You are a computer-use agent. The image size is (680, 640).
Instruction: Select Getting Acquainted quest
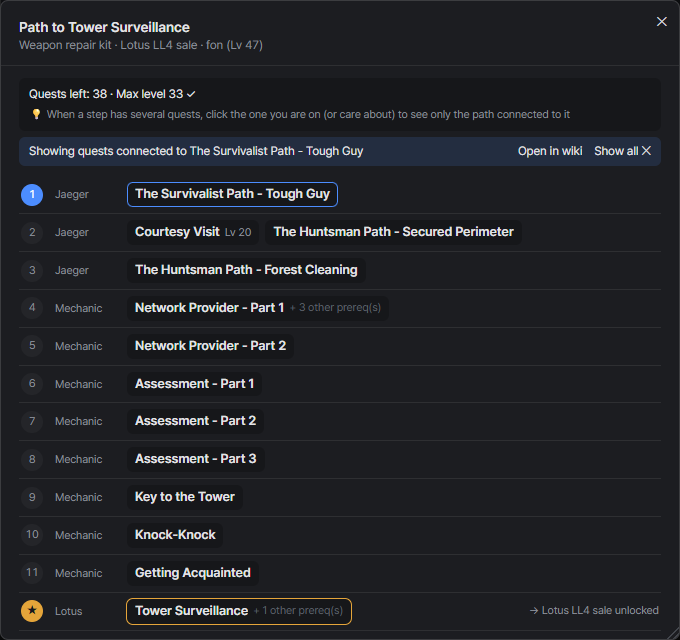coord(193,573)
